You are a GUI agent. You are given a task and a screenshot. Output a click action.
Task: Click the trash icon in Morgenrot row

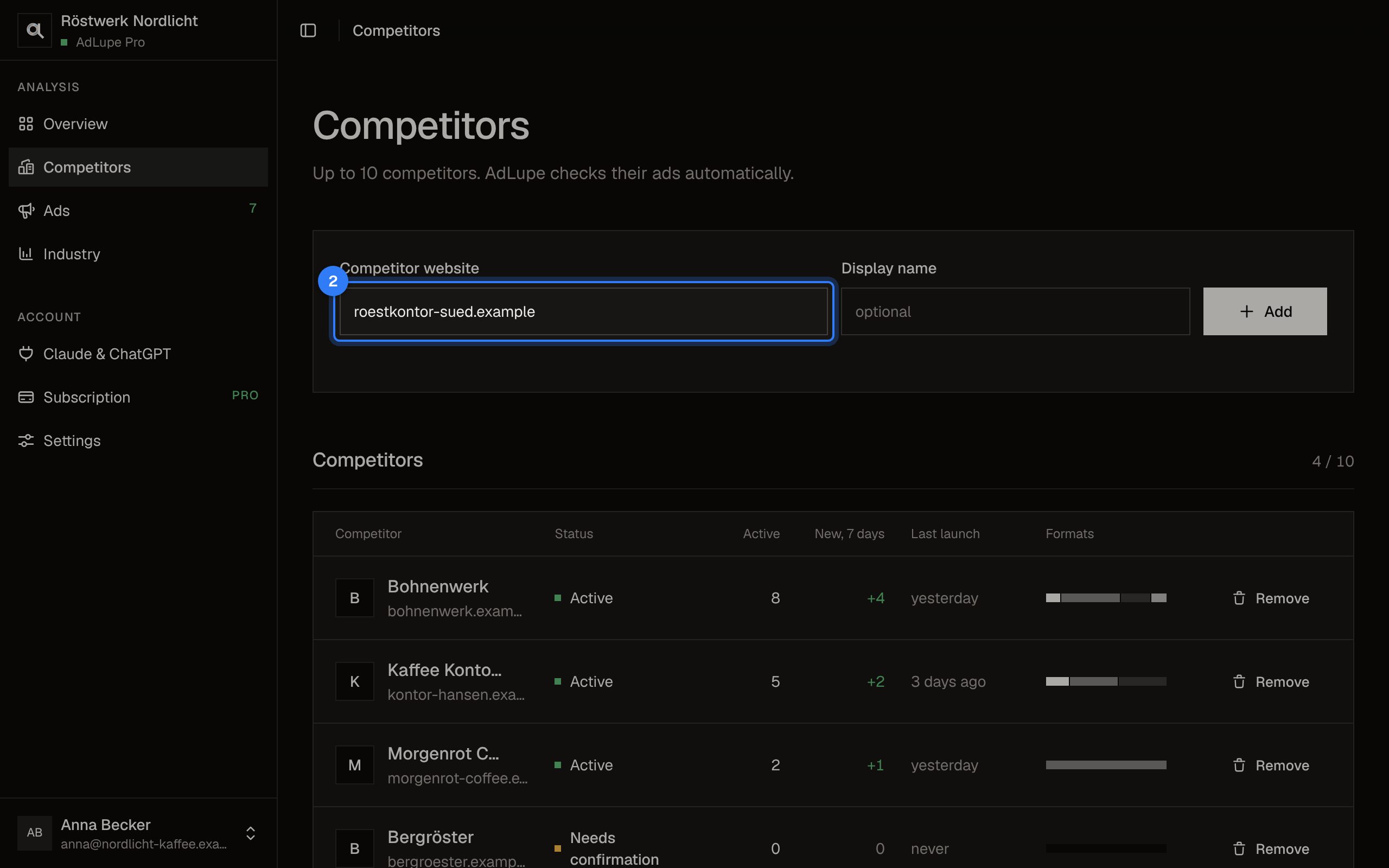1239,765
